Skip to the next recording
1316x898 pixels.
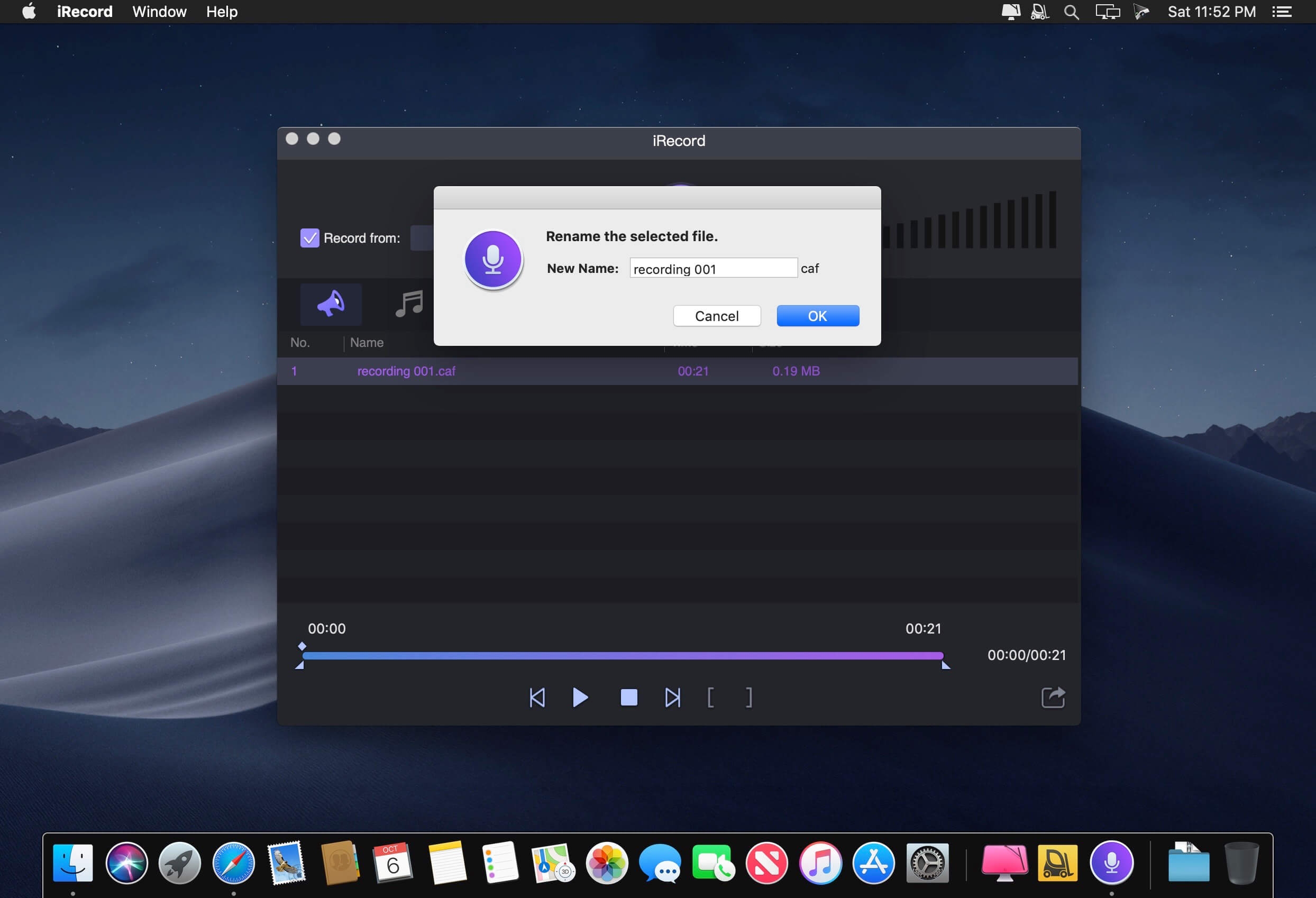pos(672,698)
